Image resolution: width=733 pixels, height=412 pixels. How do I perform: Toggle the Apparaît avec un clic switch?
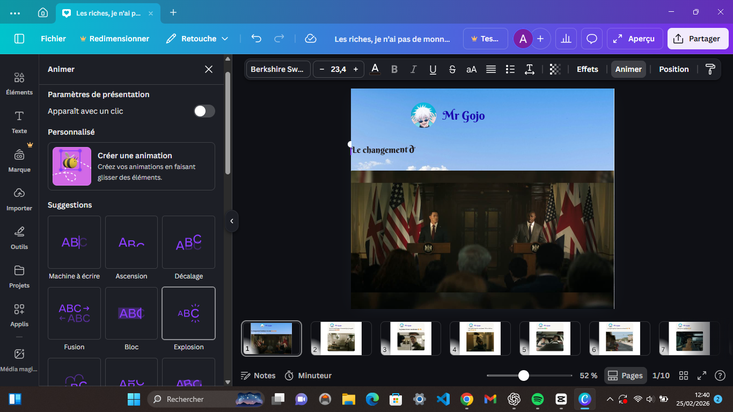204,111
